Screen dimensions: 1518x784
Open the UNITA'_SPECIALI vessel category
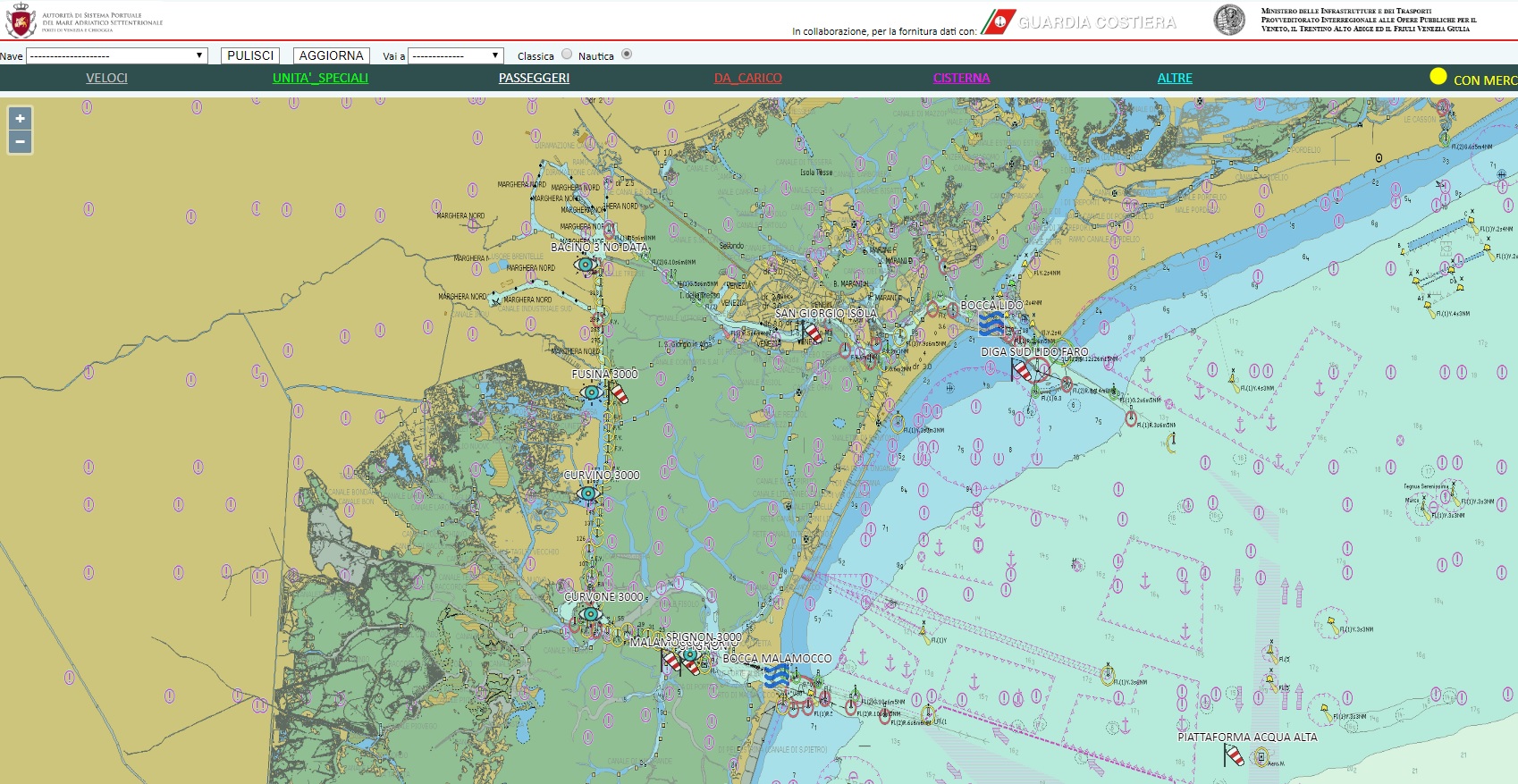320,78
